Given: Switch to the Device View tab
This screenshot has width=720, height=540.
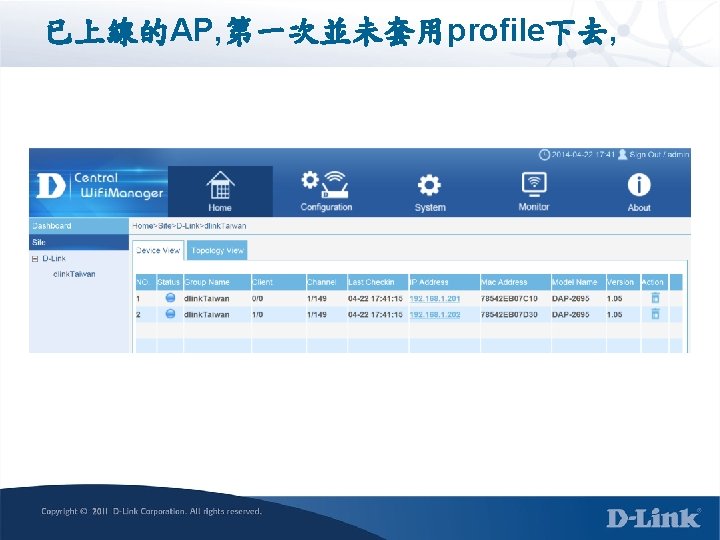Looking at the screenshot, I should (158, 250).
